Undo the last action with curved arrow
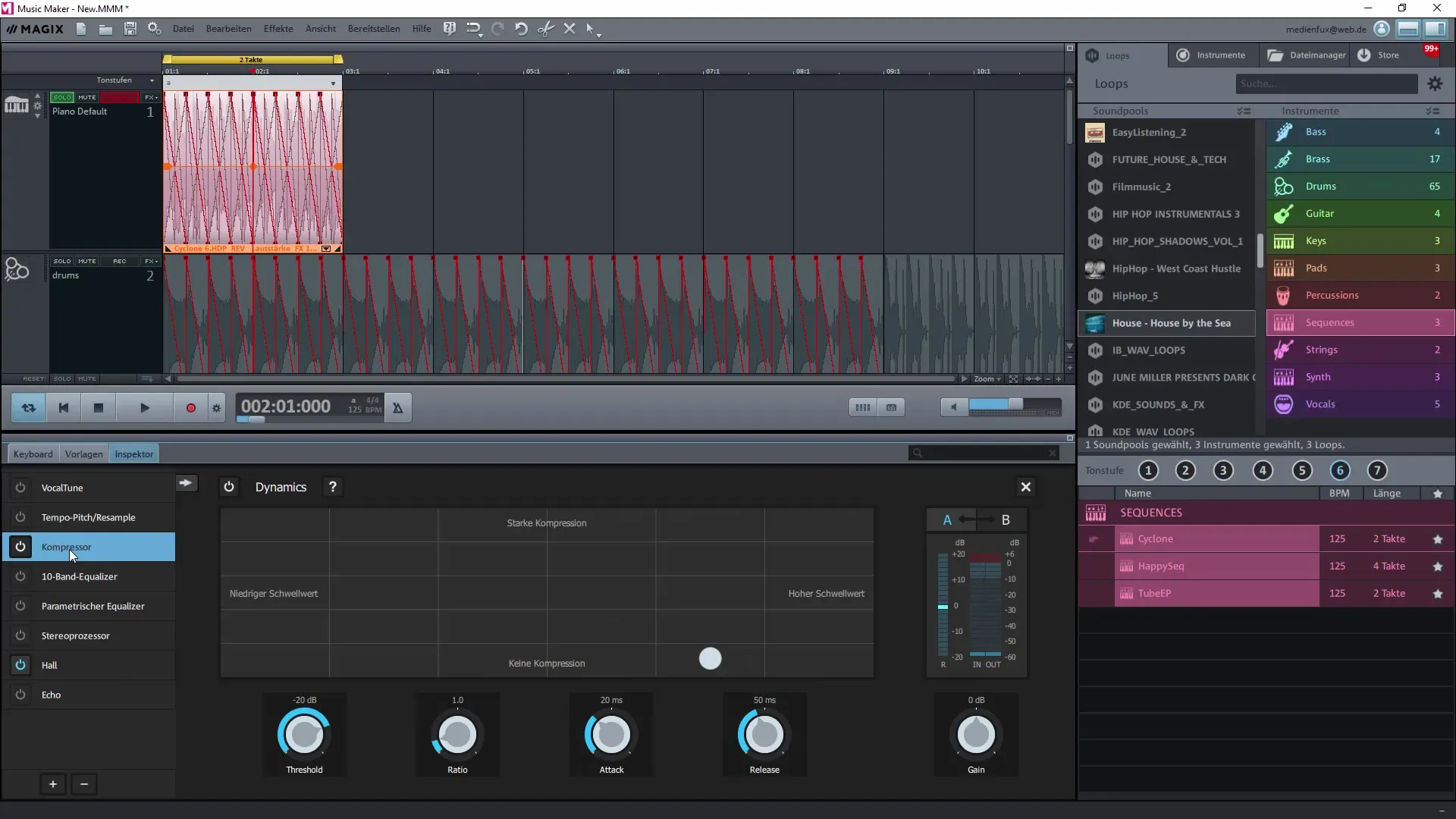1456x819 pixels. pos(521,29)
